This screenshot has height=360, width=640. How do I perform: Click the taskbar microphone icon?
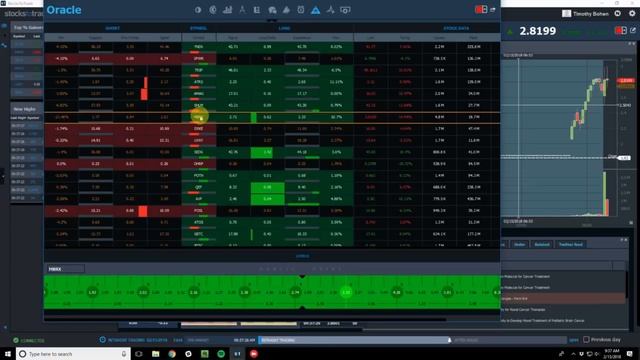click(124, 353)
